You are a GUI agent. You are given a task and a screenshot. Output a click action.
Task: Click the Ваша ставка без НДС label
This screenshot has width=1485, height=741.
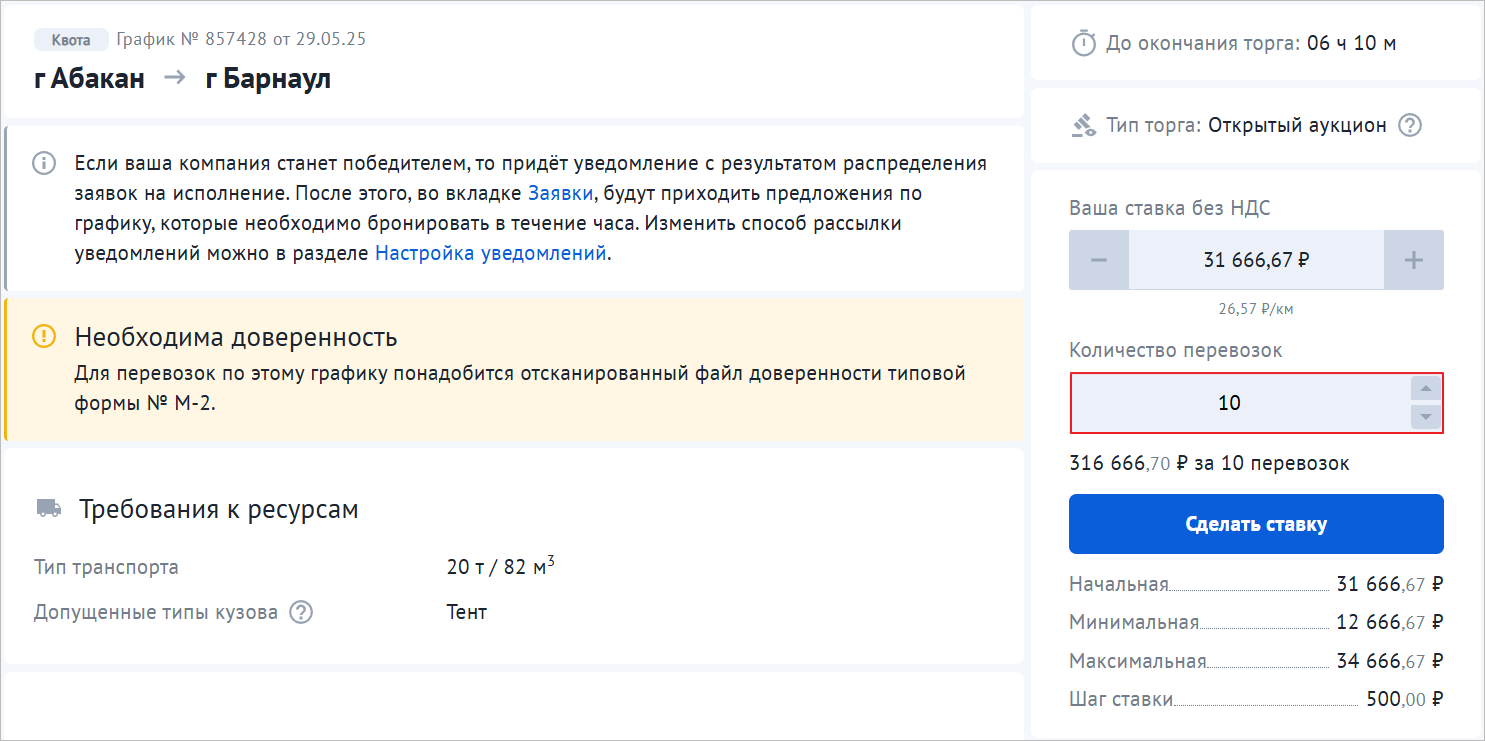pos(1170,209)
